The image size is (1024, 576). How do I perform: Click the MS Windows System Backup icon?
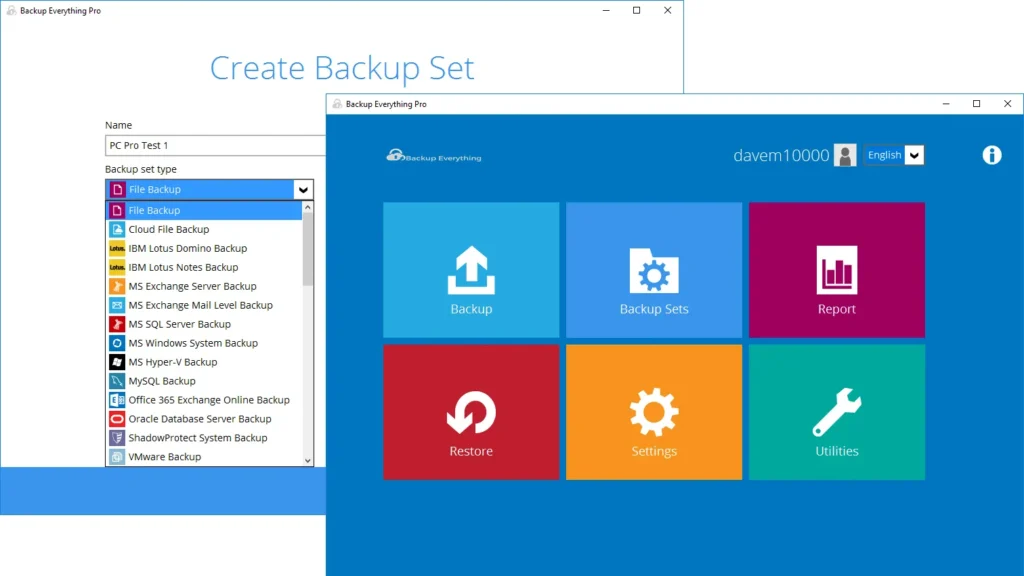[117, 343]
